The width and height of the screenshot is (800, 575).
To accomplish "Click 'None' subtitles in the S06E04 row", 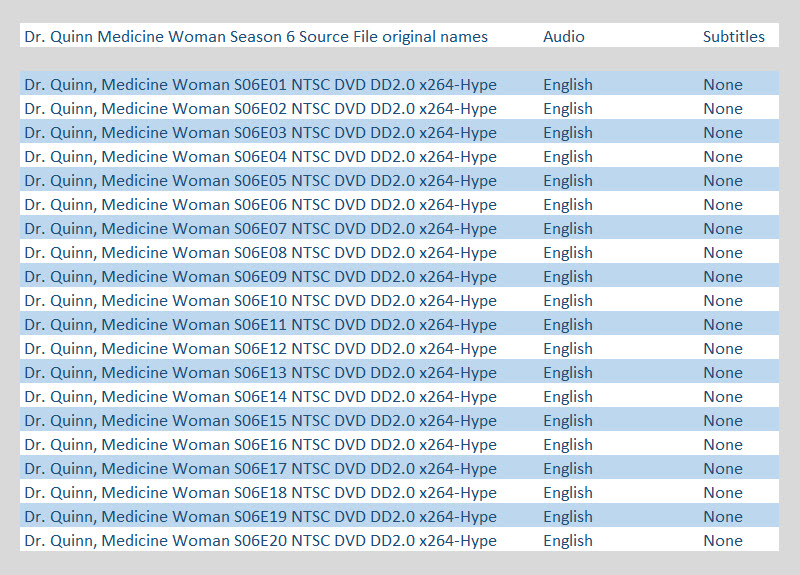I will click(x=723, y=156).
